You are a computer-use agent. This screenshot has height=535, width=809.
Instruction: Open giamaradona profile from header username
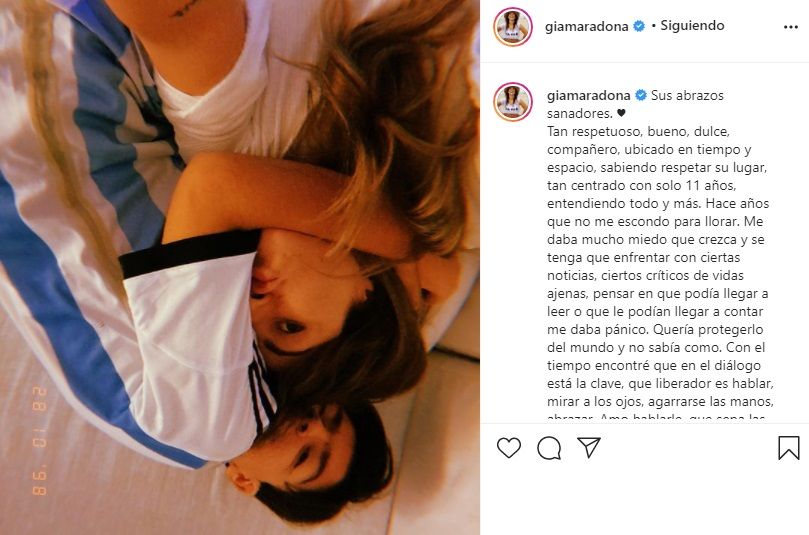point(586,26)
